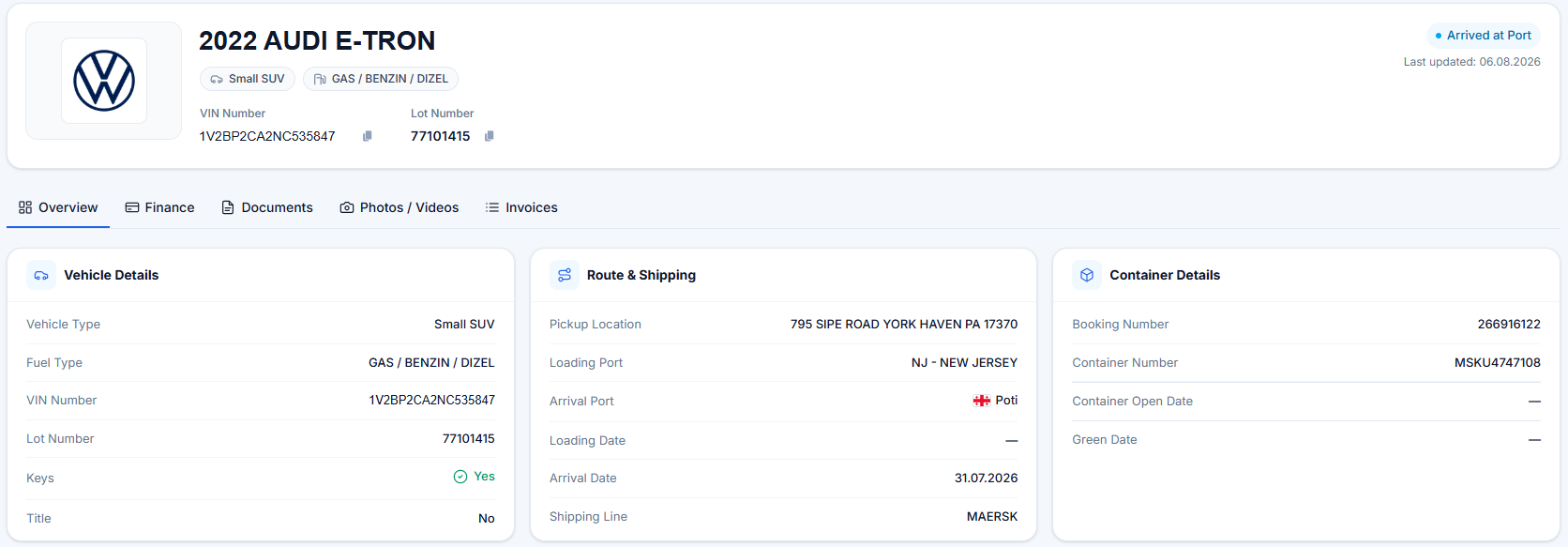Copy the VIN number using copy icon

pyautogui.click(x=368, y=136)
